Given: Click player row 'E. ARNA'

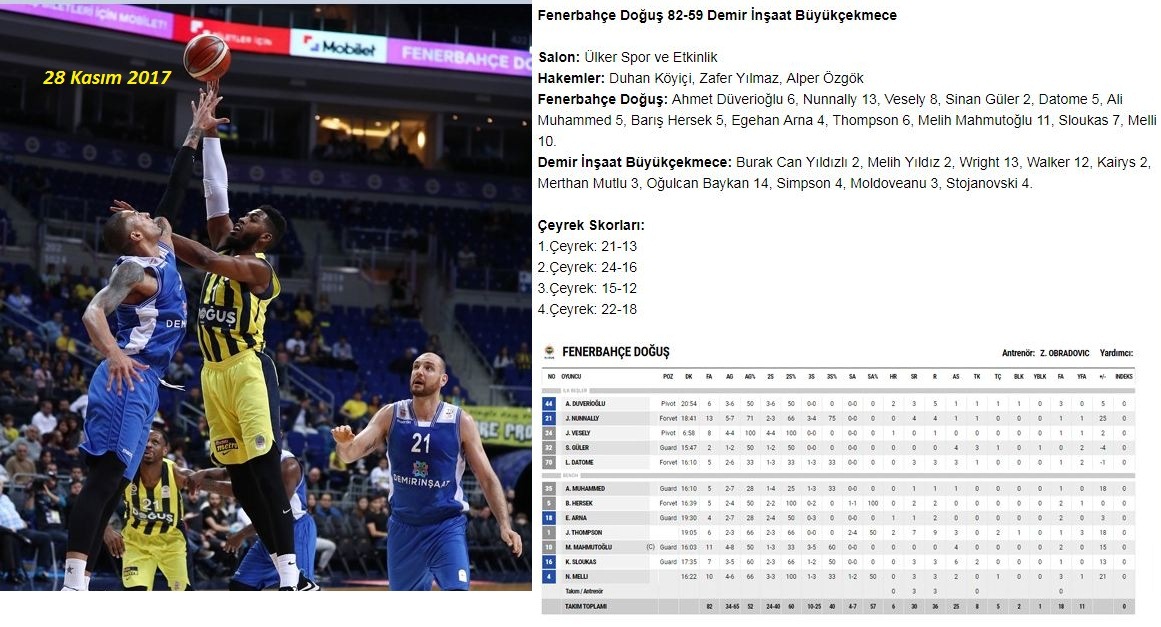Looking at the screenshot, I should tap(838, 518).
